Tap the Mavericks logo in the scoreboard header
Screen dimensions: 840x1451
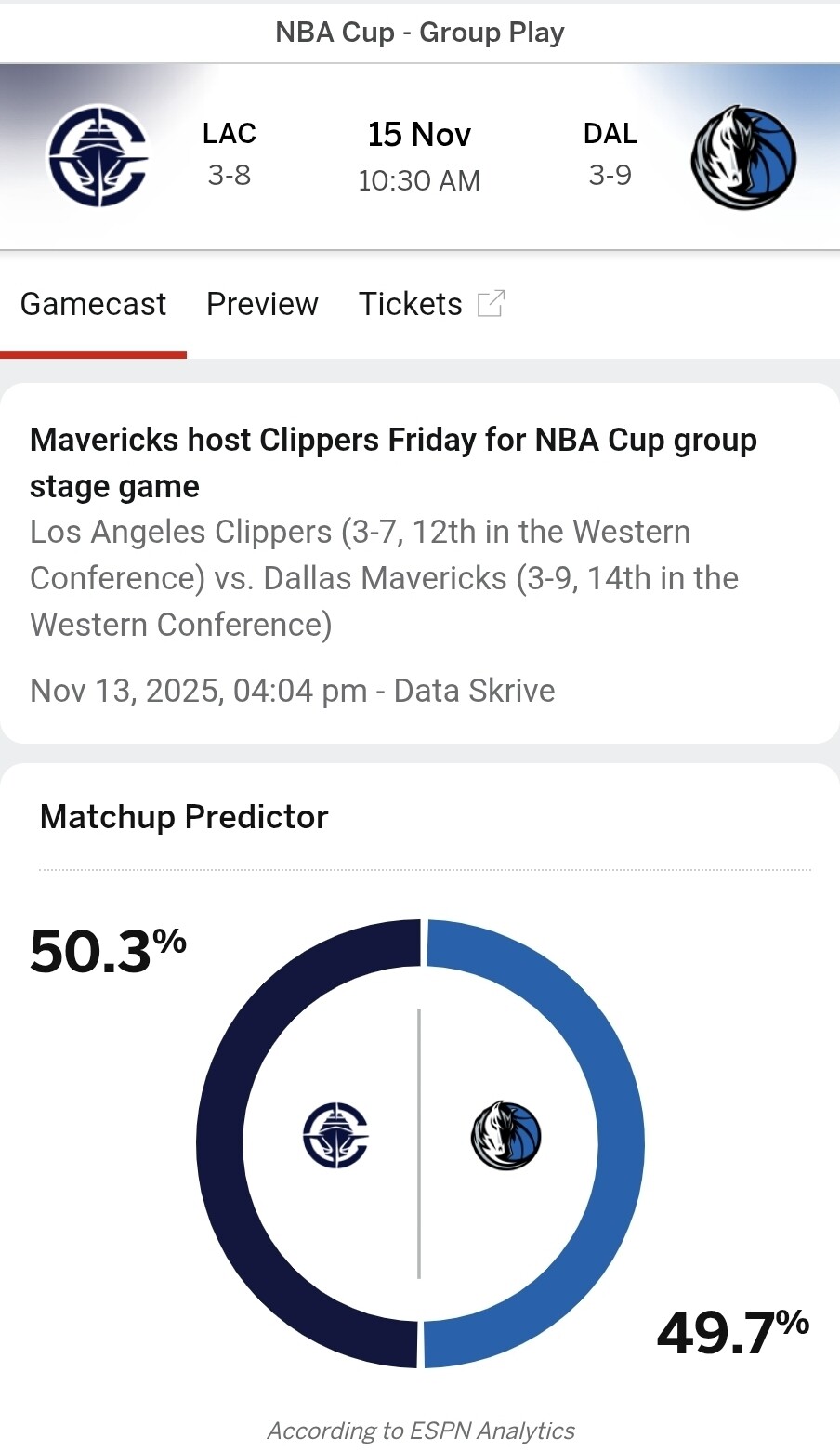[743, 157]
